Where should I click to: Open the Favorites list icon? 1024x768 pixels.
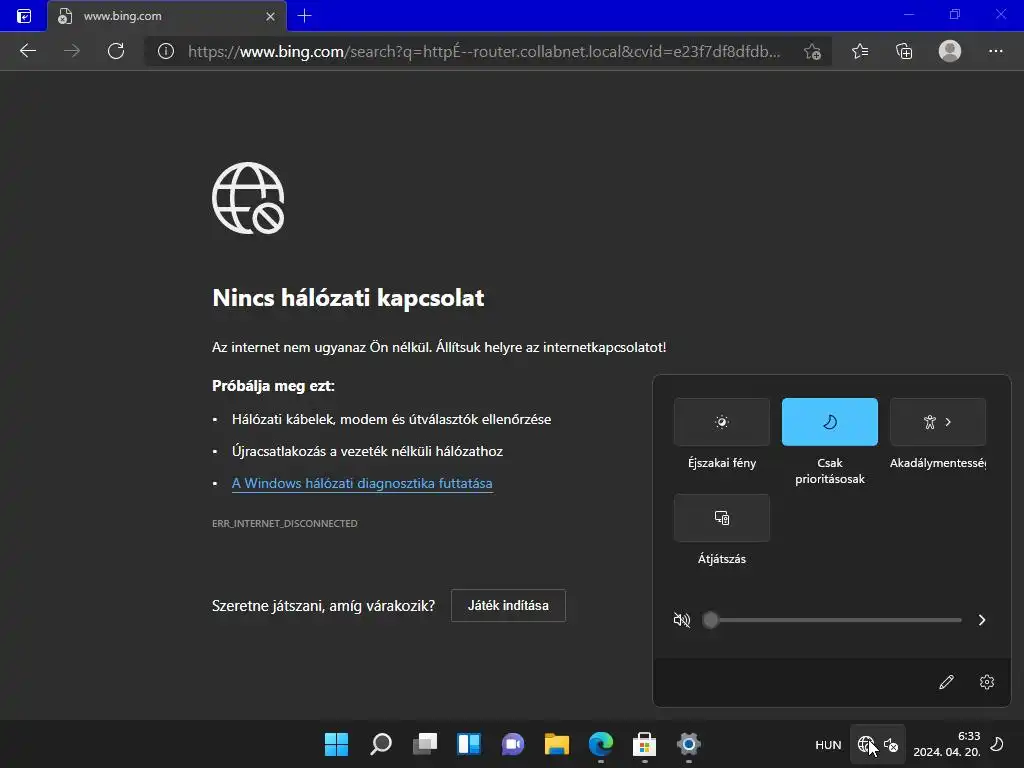click(x=860, y=51)
